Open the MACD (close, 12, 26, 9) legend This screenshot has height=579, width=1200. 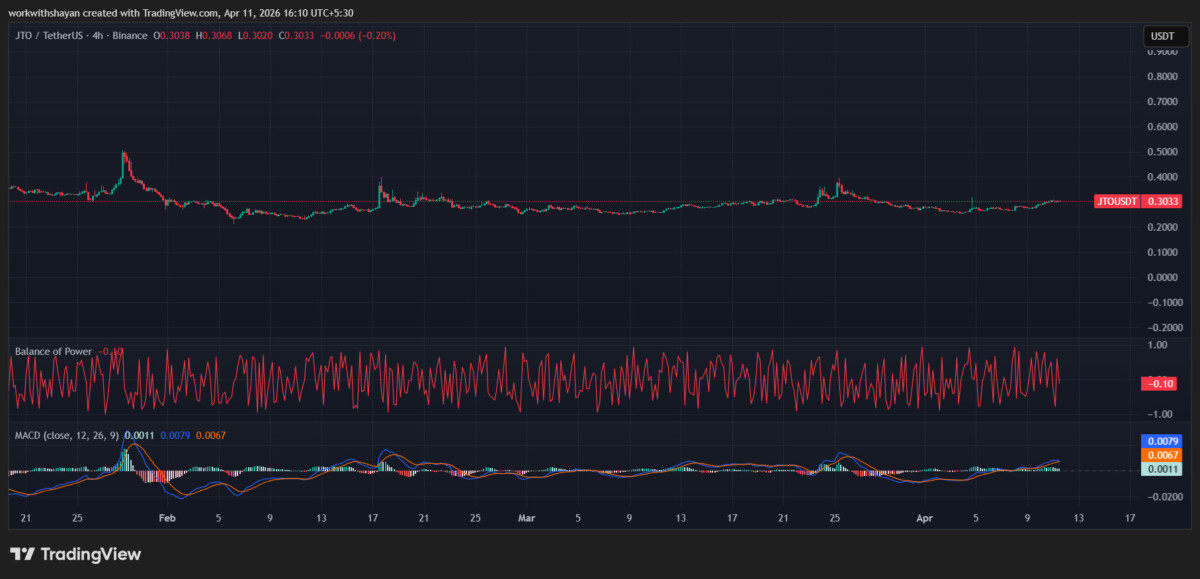66,436
